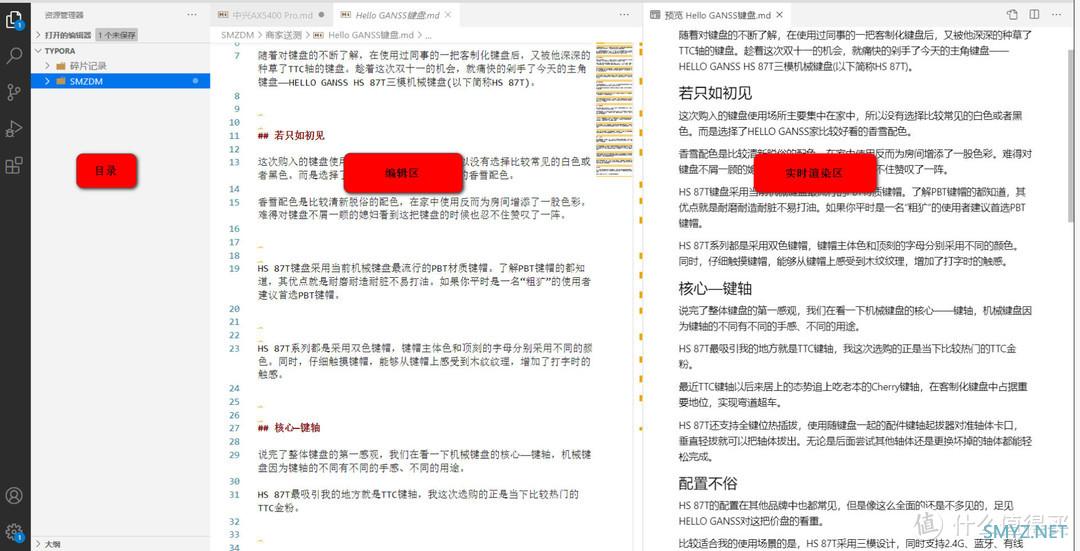This screenshot has height=551, width=1080.
Task: Expand the 打开的编辑器 section
Action: pyautogui.click(x=67, y=34)
